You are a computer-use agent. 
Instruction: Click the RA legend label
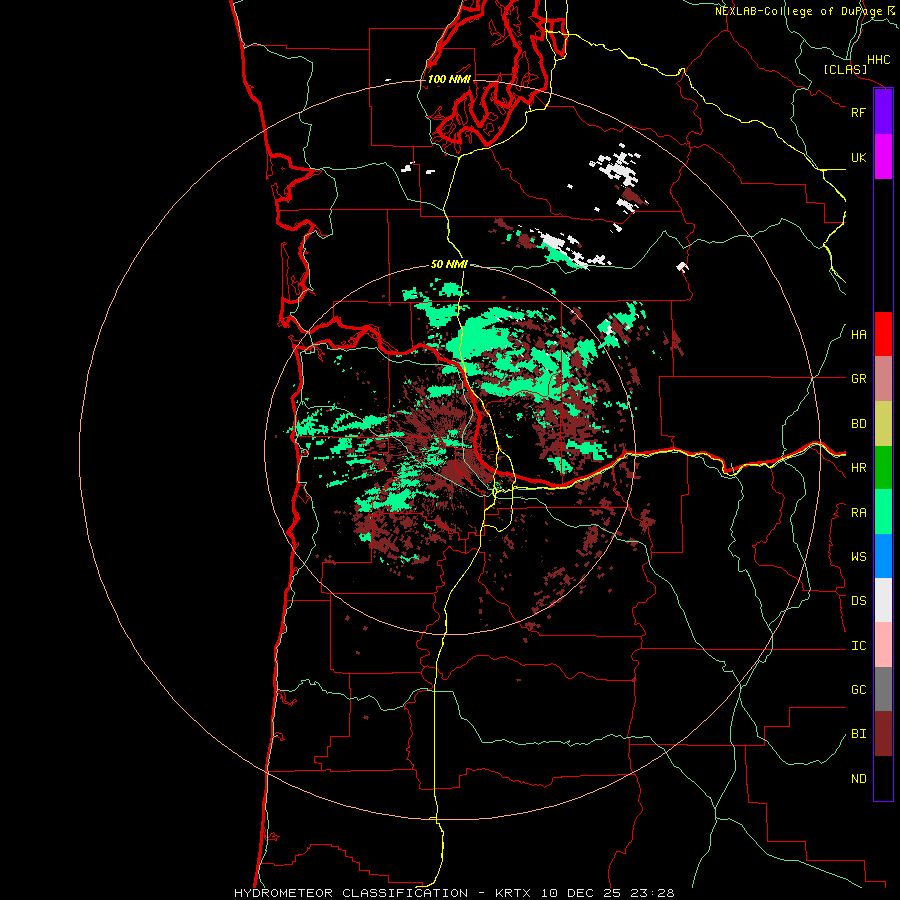pos(859,513)
